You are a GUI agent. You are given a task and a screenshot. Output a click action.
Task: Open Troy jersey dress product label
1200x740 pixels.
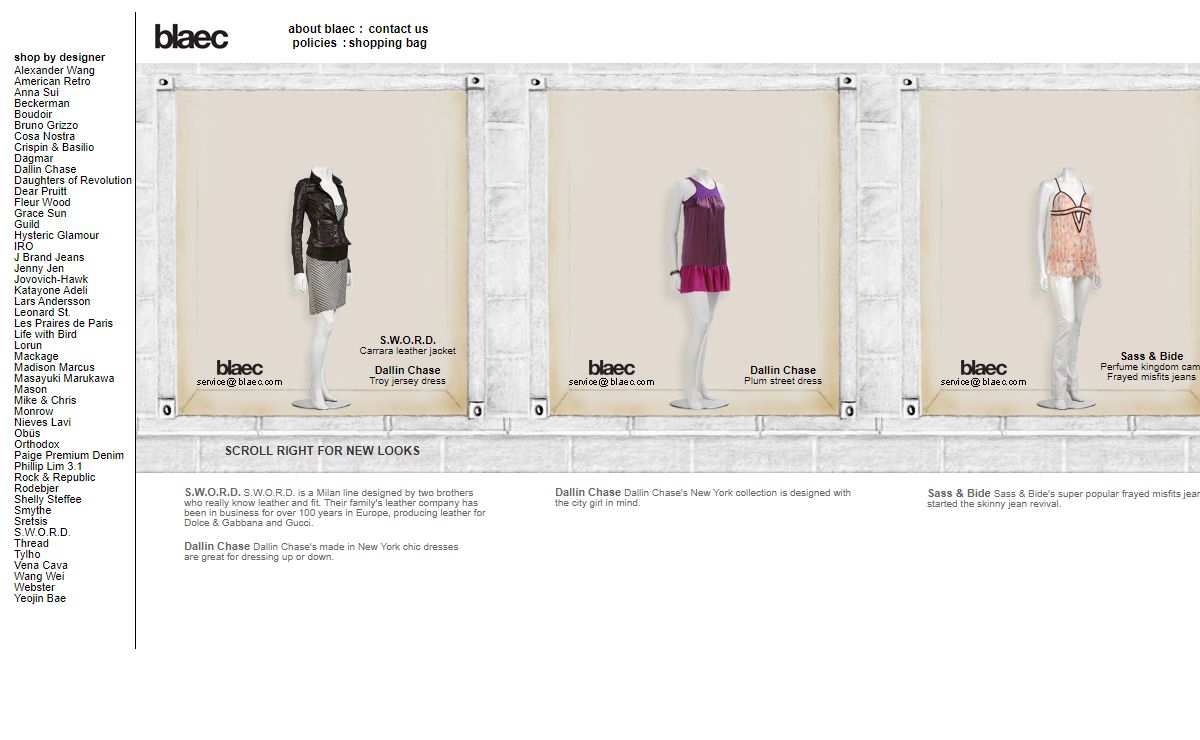[x=407, y=381]
